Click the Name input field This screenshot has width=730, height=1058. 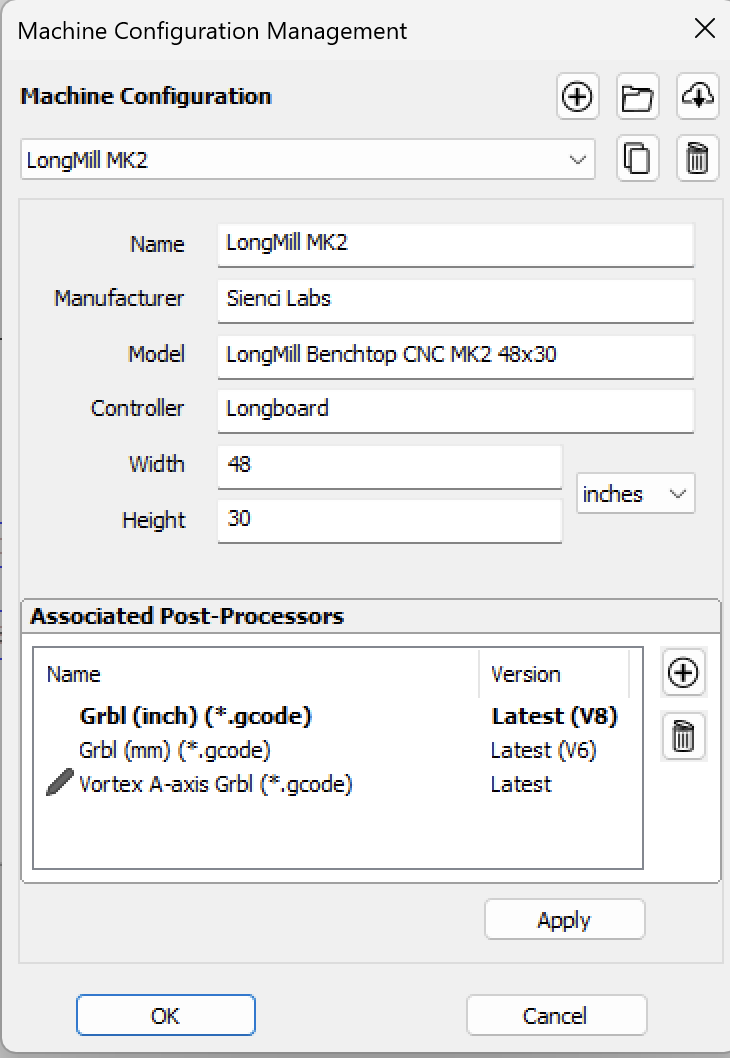pyautogui.click(x=455, y=244)
